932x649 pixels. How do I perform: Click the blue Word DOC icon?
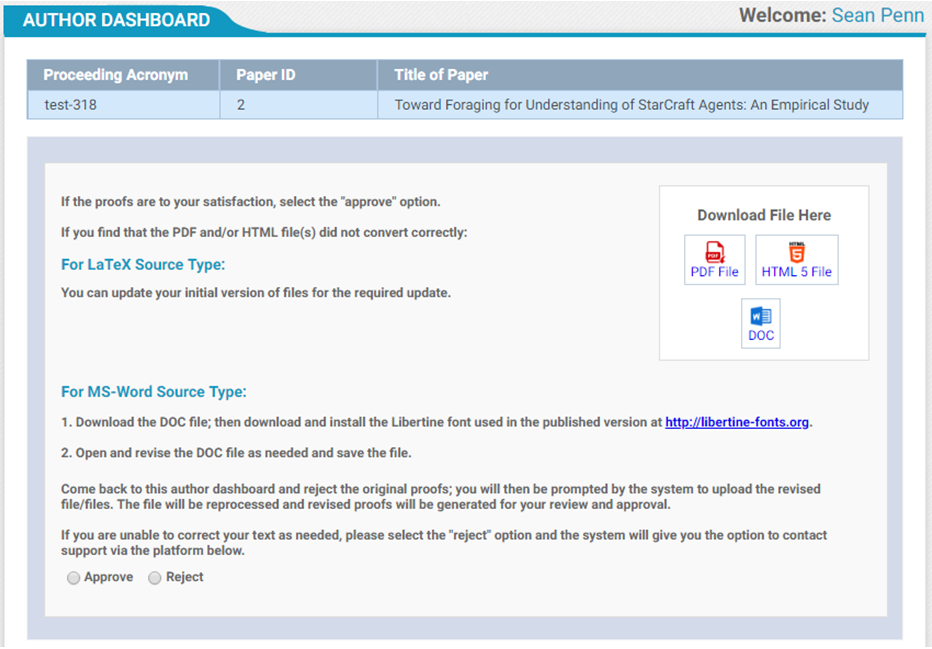[x=761, y=317]
